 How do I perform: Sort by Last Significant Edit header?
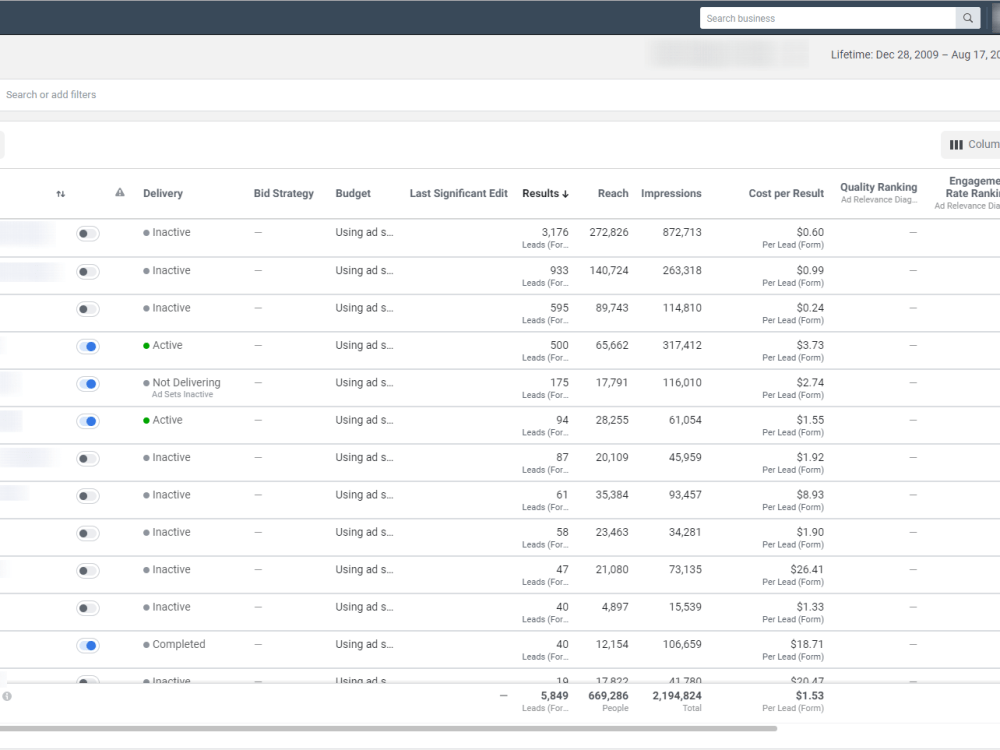pyautogui.click(x=459, y=193)
